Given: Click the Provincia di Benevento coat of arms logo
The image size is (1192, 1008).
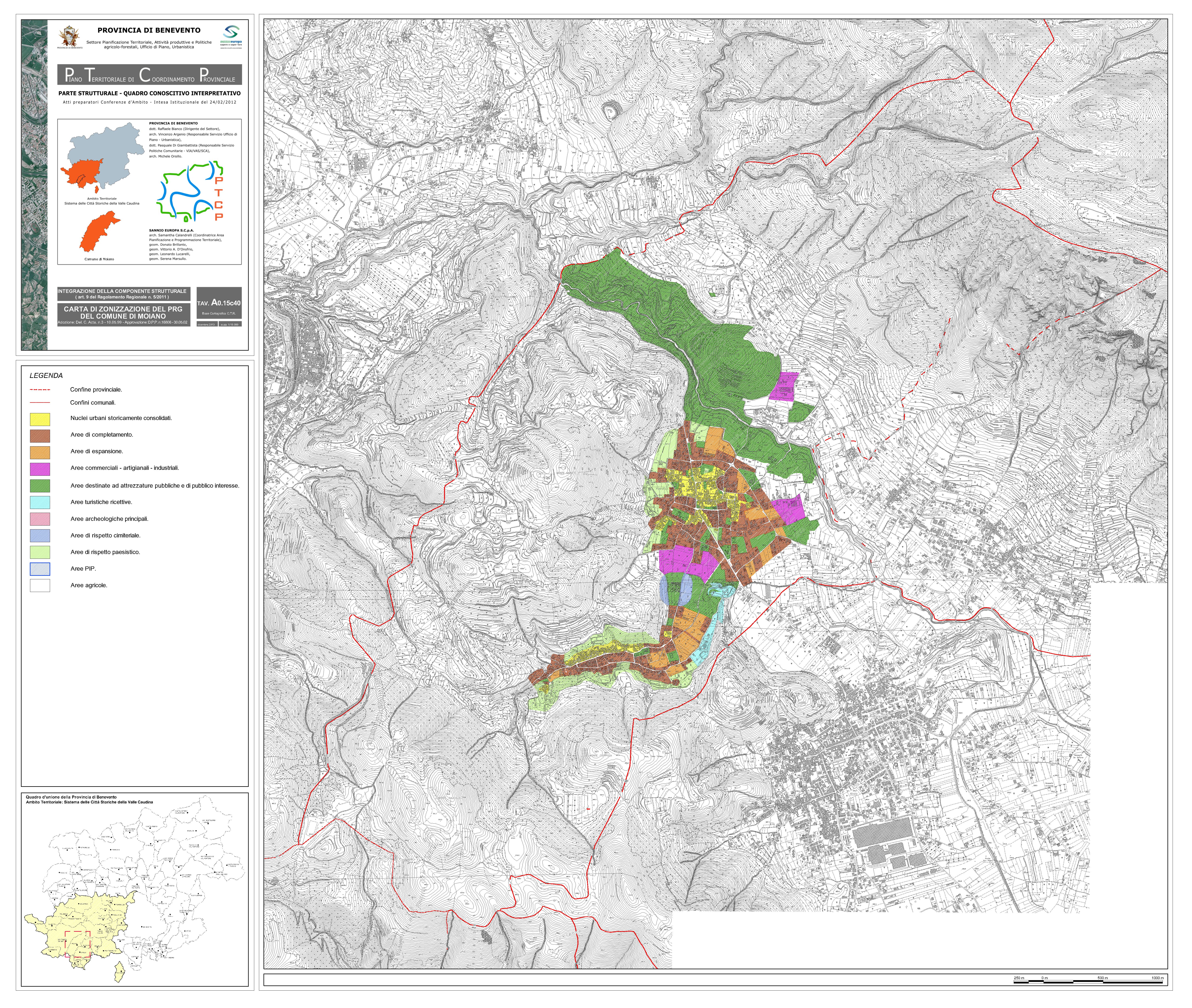Looking at the screenshot, I should click(70, 37).
